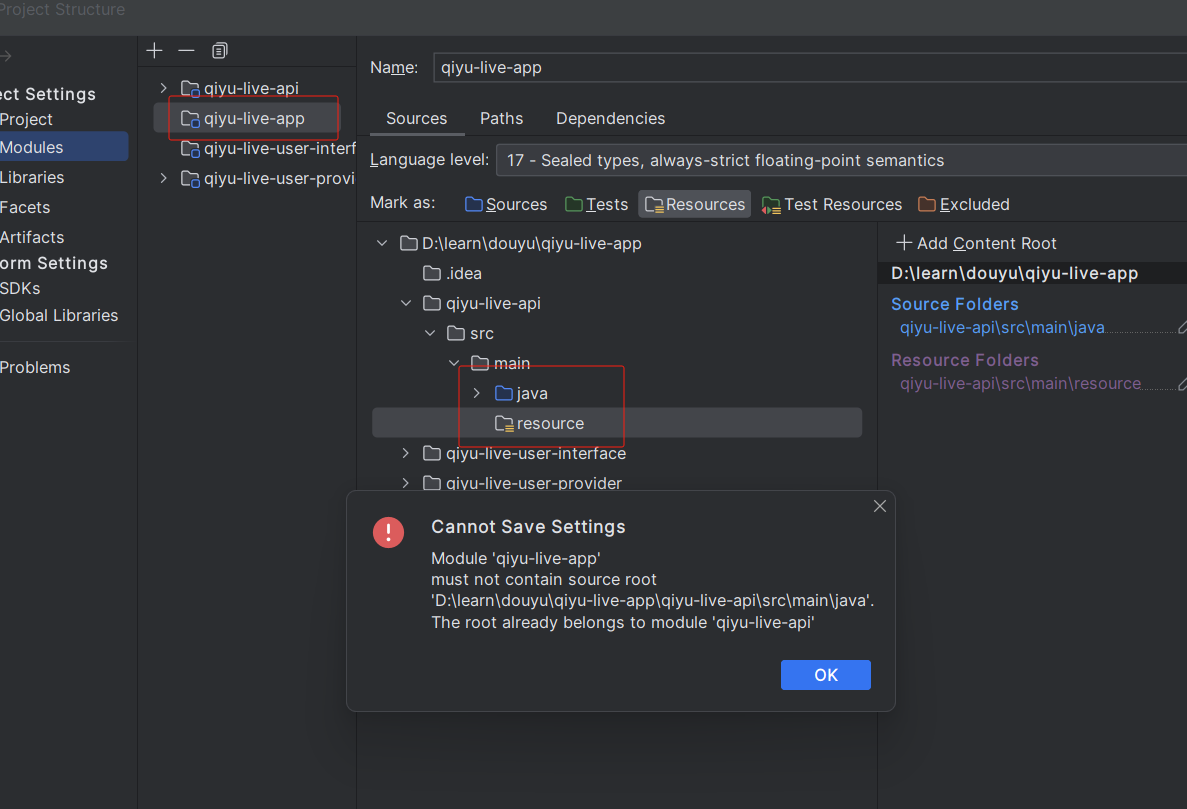Select content root D:\learn\douyu\qiyu-live-app header

(x=1014, y=273)
